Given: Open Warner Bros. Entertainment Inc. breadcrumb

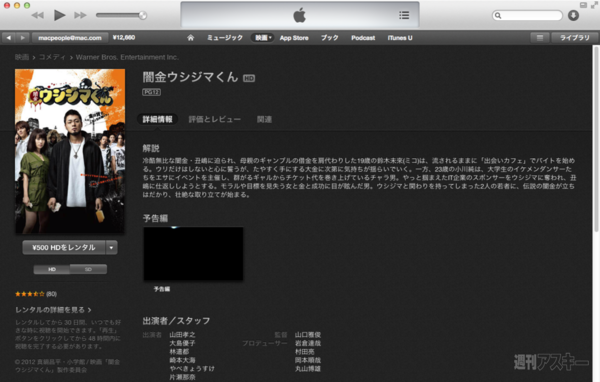Looking at the screenshot, I should (x=127, y=57).
